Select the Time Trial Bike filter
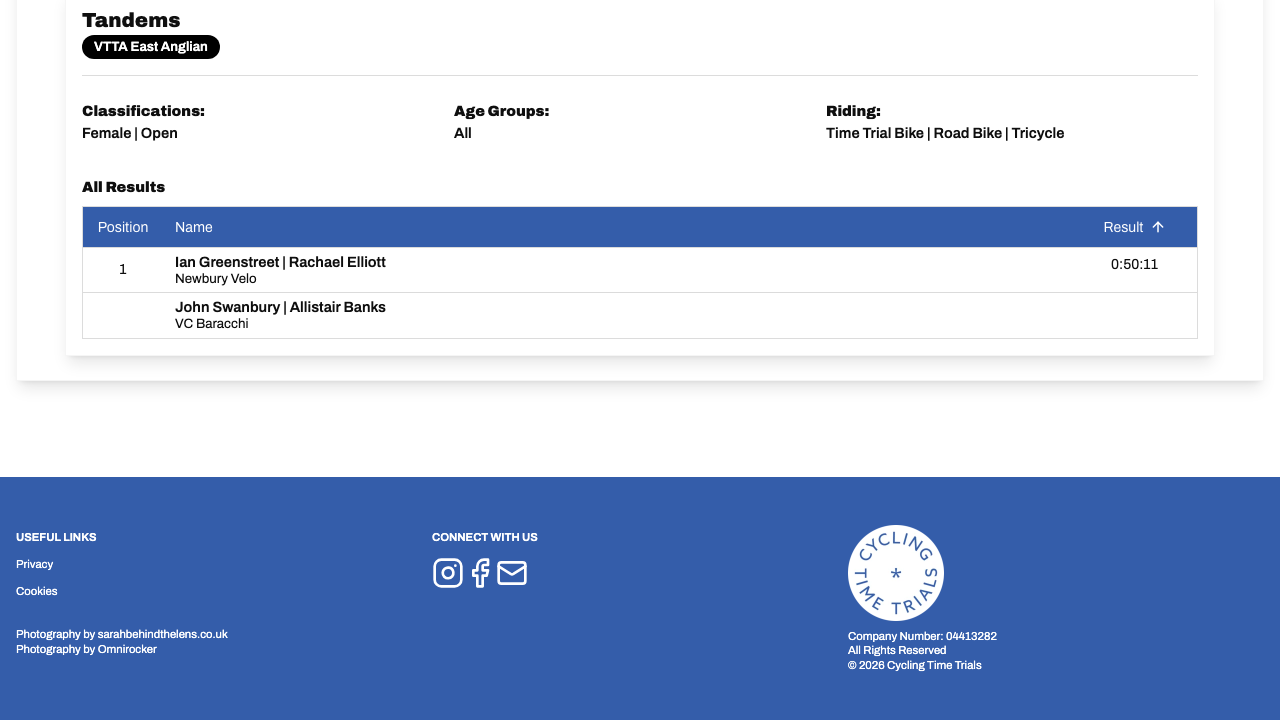The width and height of the screenshot is (1280, 720). [874, 131]
